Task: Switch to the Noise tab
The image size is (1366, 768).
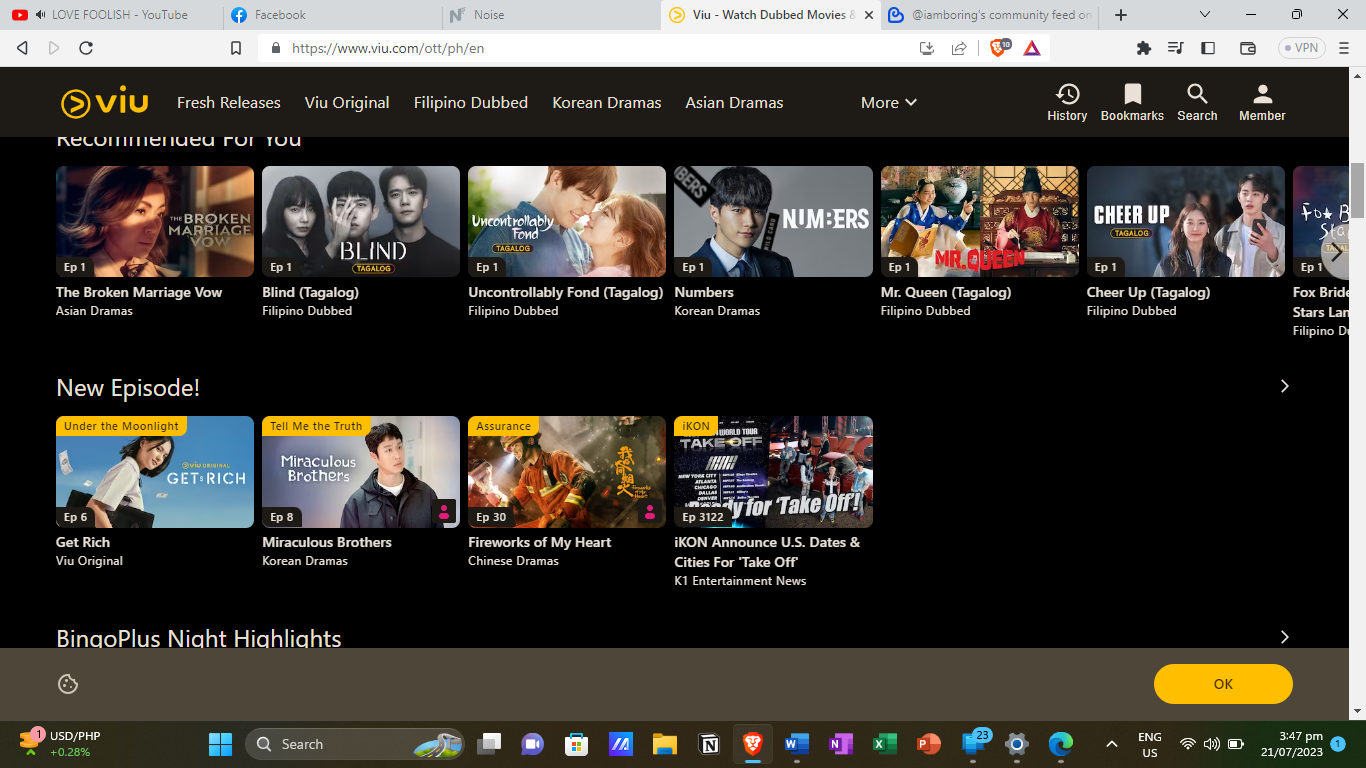Action: coord(550,15)
